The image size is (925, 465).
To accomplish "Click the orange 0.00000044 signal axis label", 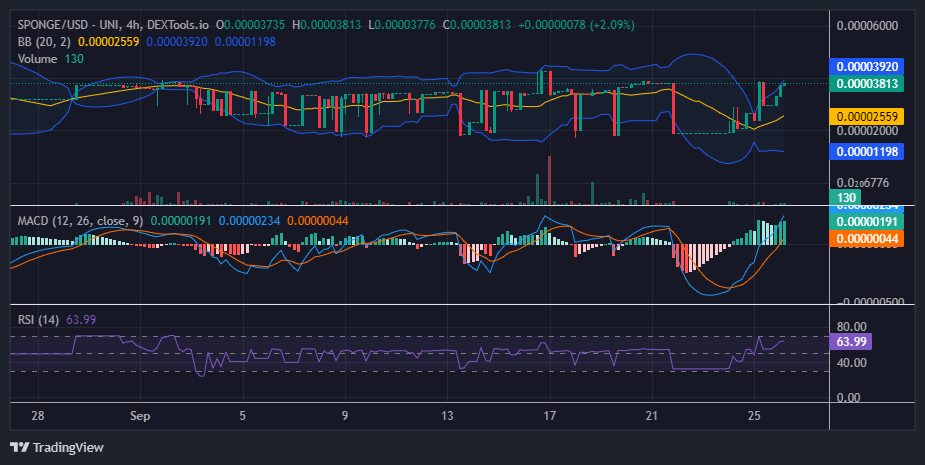I will 866,238.
